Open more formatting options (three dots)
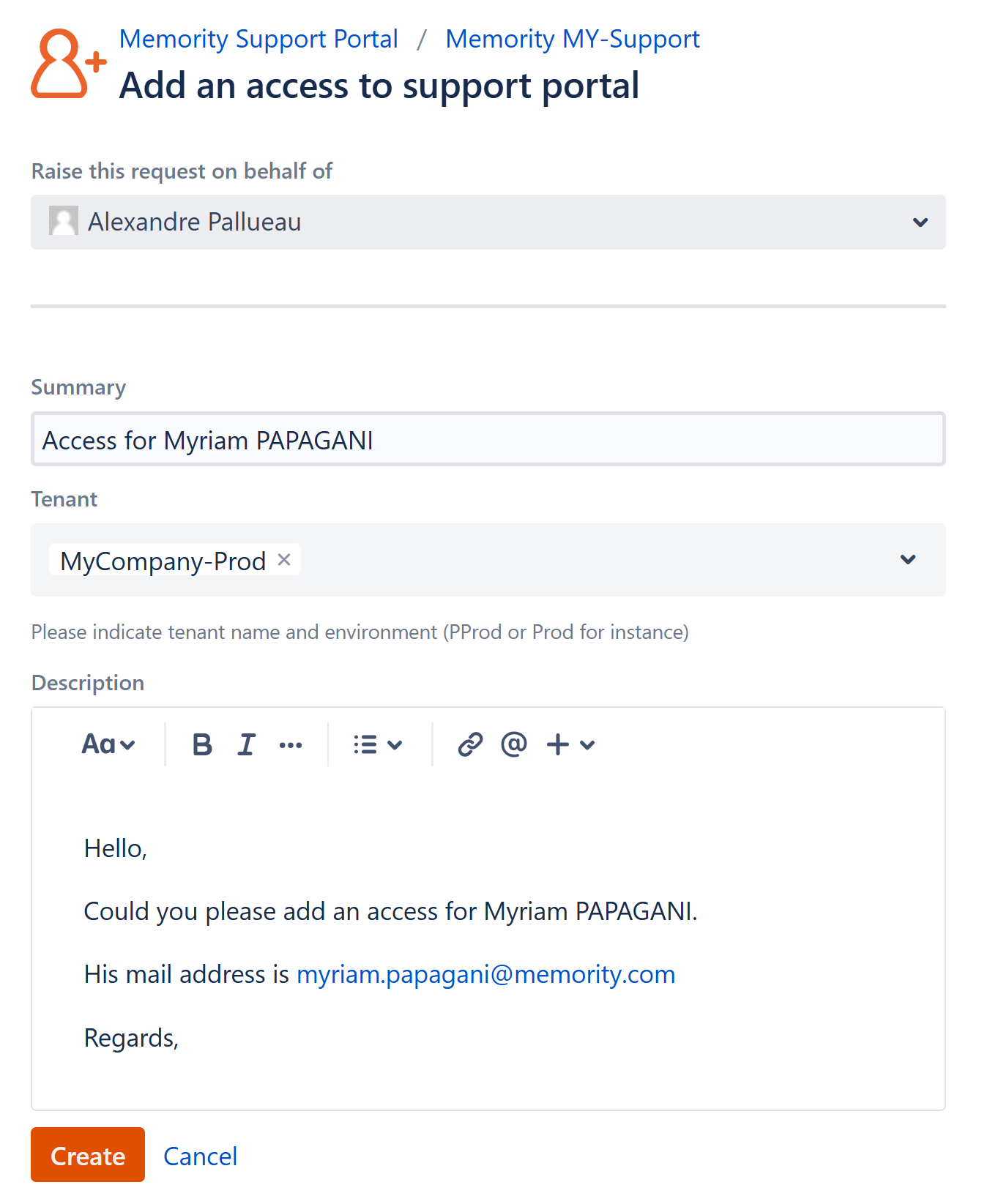Viewport: 990px width, 1204px height. tap(291, 745)
